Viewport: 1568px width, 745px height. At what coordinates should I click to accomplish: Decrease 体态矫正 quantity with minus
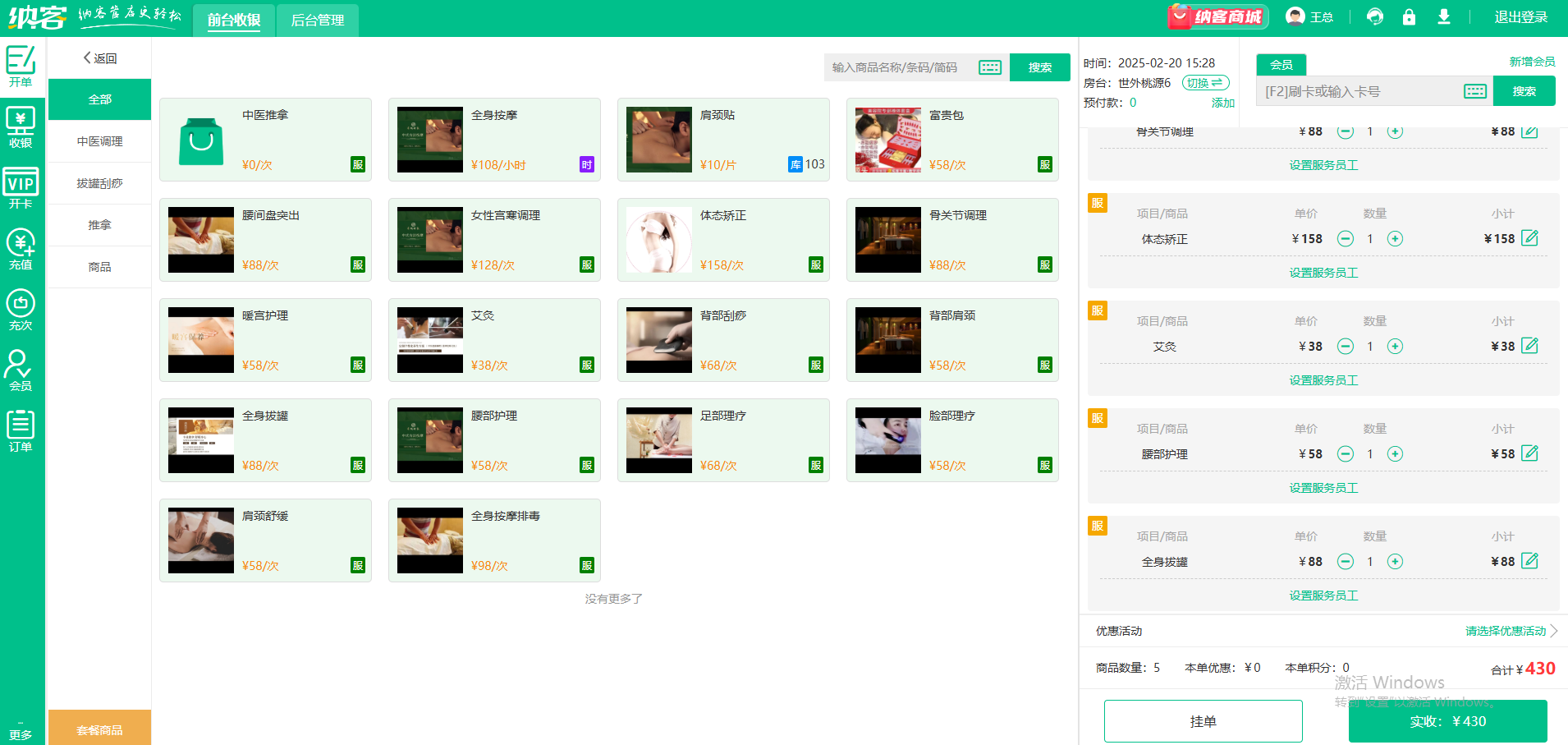click(x=1346, y=239)
